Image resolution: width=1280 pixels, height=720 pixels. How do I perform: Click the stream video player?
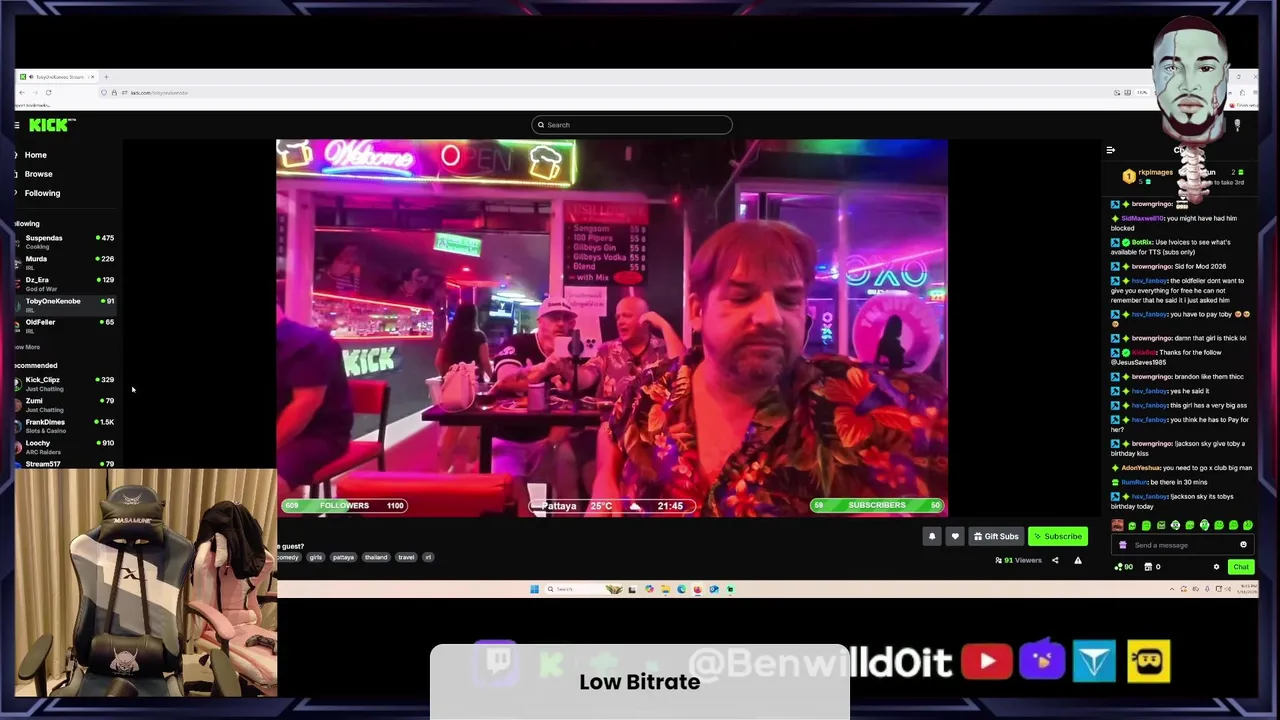611,328
